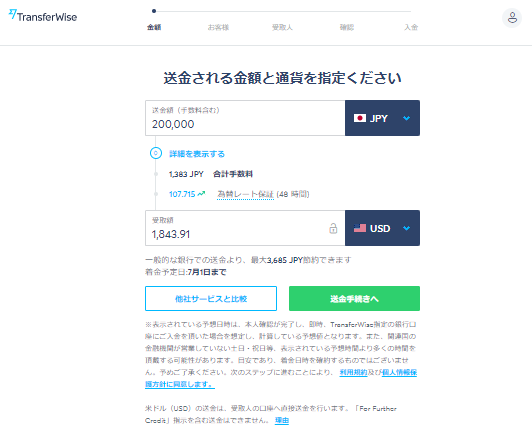Viewport: 532px width, 435px height.
Task: Click the green rate trend arrow icon
Action: [x=202, y=194]
